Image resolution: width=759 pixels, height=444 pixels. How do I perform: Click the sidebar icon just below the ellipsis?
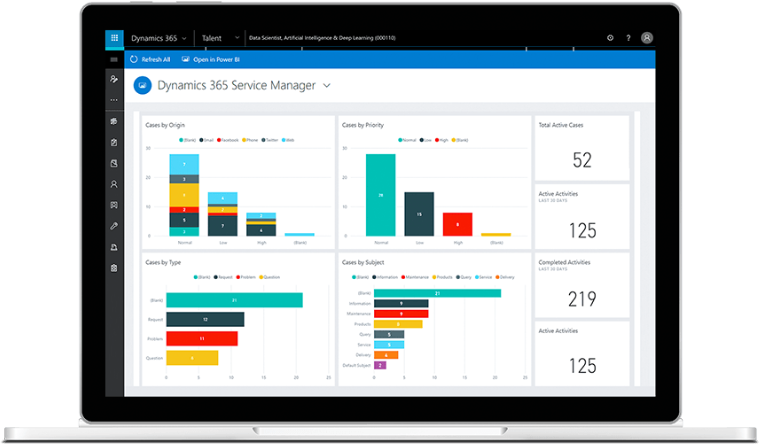click(114, 122)
